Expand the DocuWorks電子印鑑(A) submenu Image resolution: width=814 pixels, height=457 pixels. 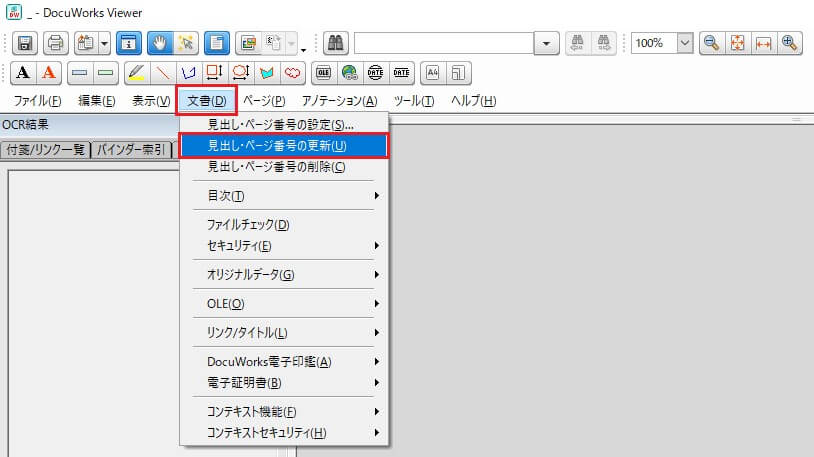click(x=284, y=361)
